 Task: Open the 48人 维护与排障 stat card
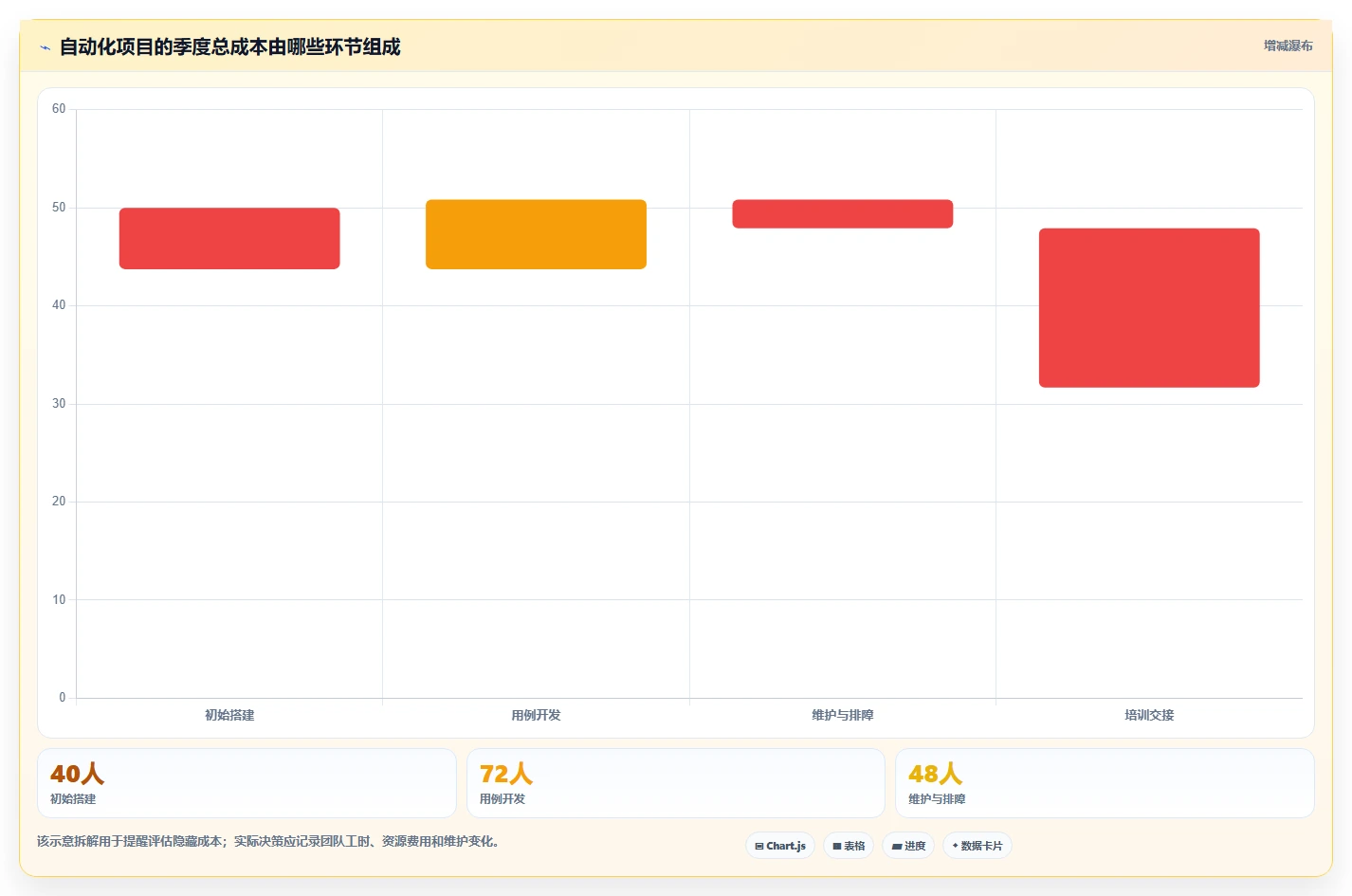(1105, 783)
